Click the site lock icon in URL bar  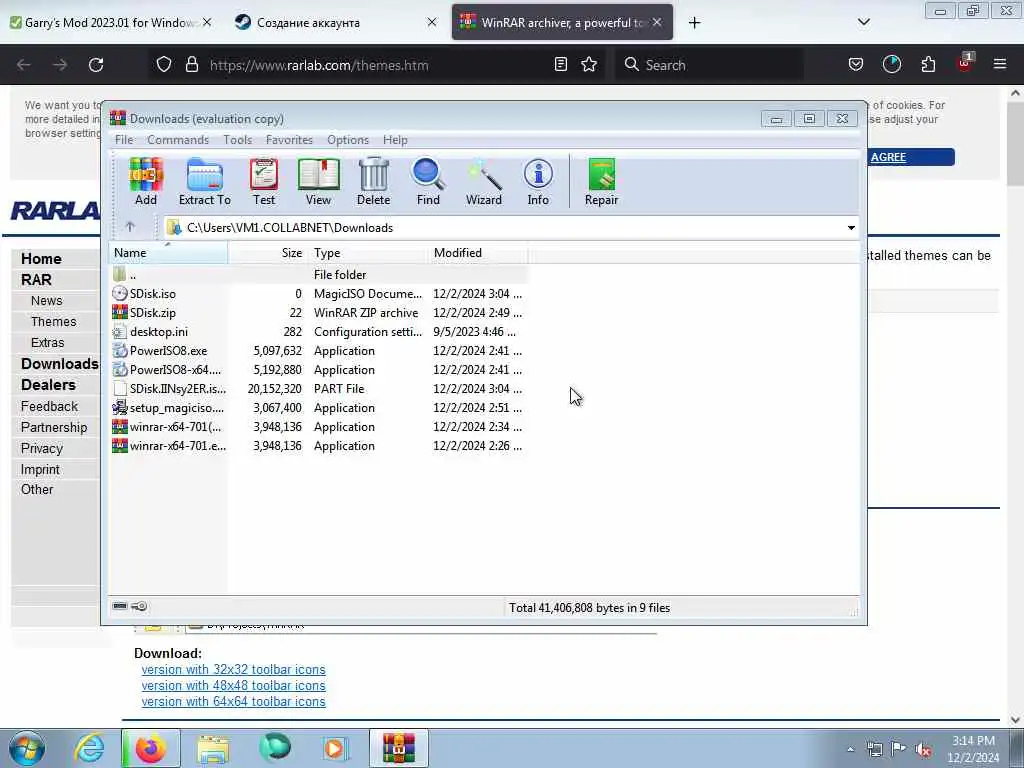191,65
